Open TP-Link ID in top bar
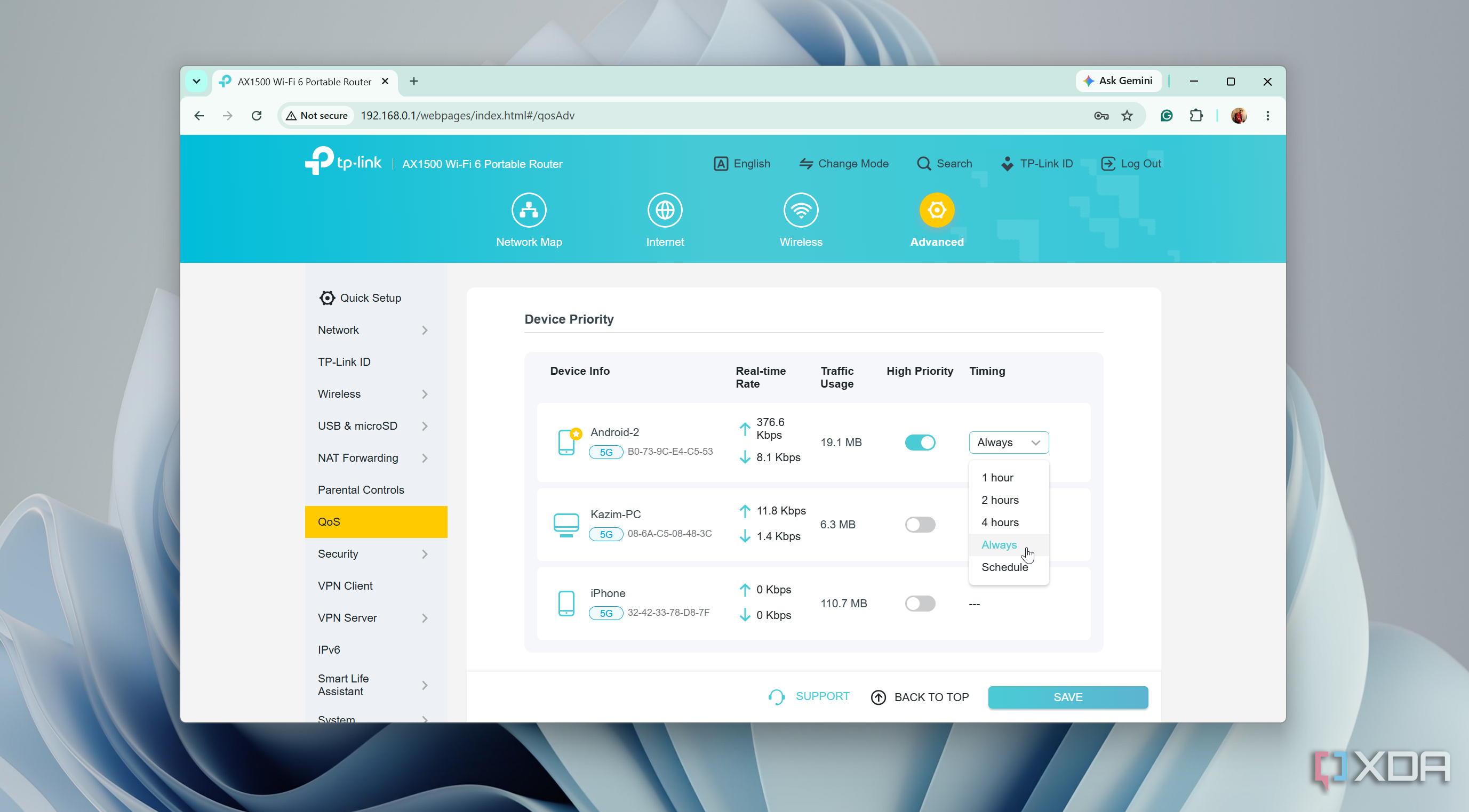Viewport: 1469px width, 812px height. [1037, 164]
